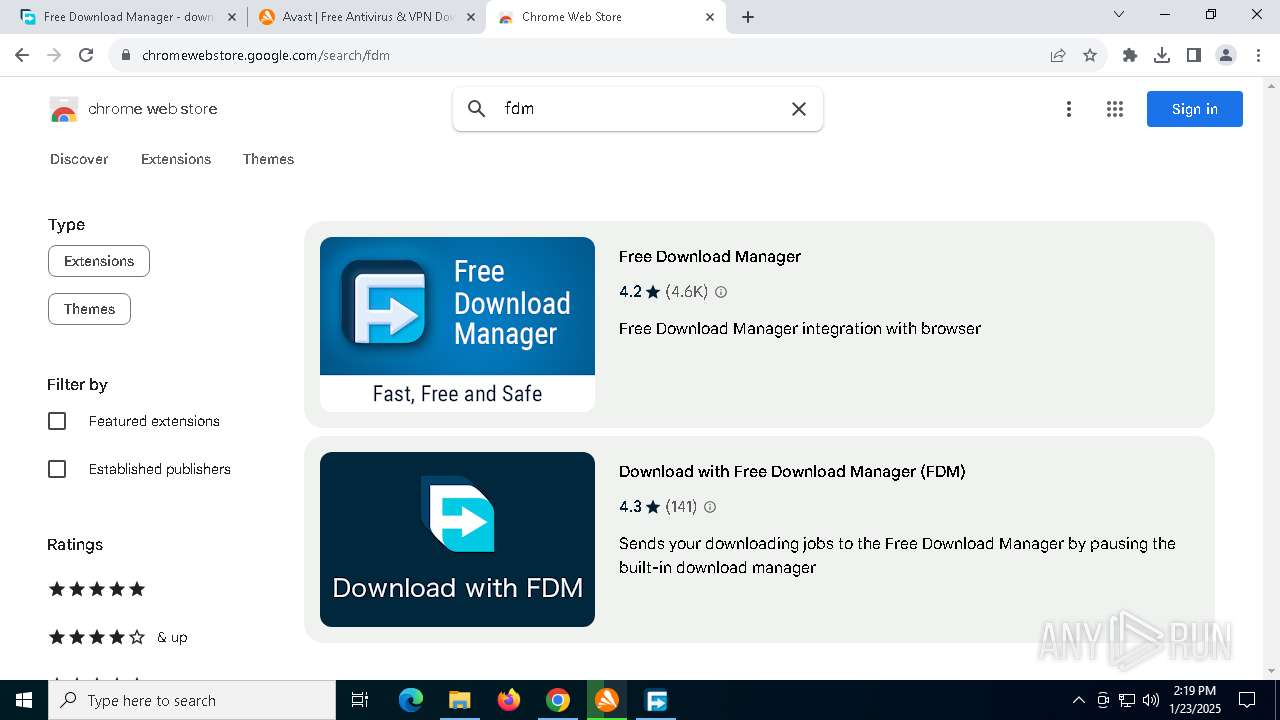The width and height of the screenshot is (1280, 720).
Task: Open the taskbar clock and date
Action: (1195, 700)
